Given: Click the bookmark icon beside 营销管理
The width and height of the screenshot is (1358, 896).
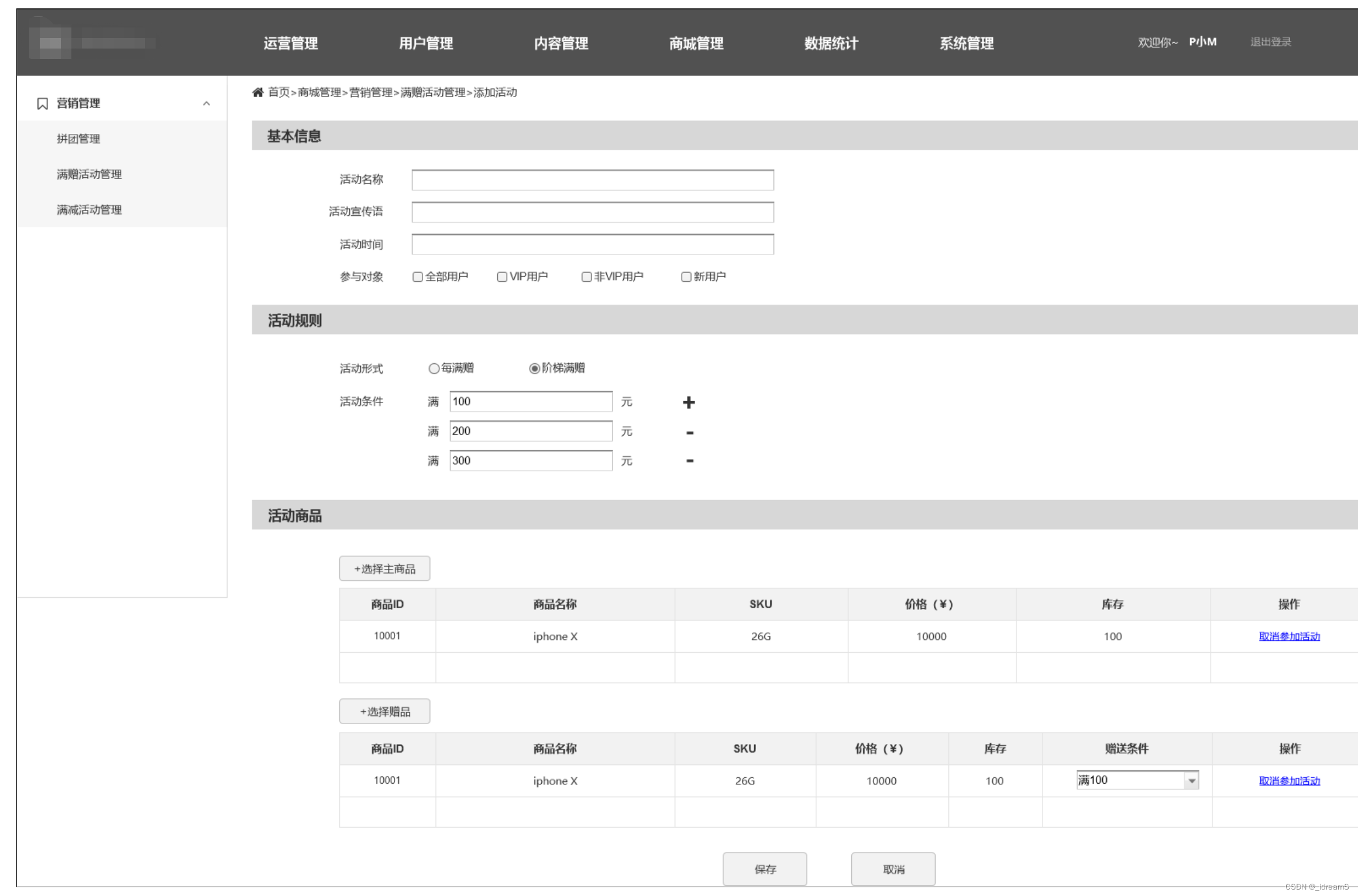Looking at the screenshot, I should click(42, 104).
